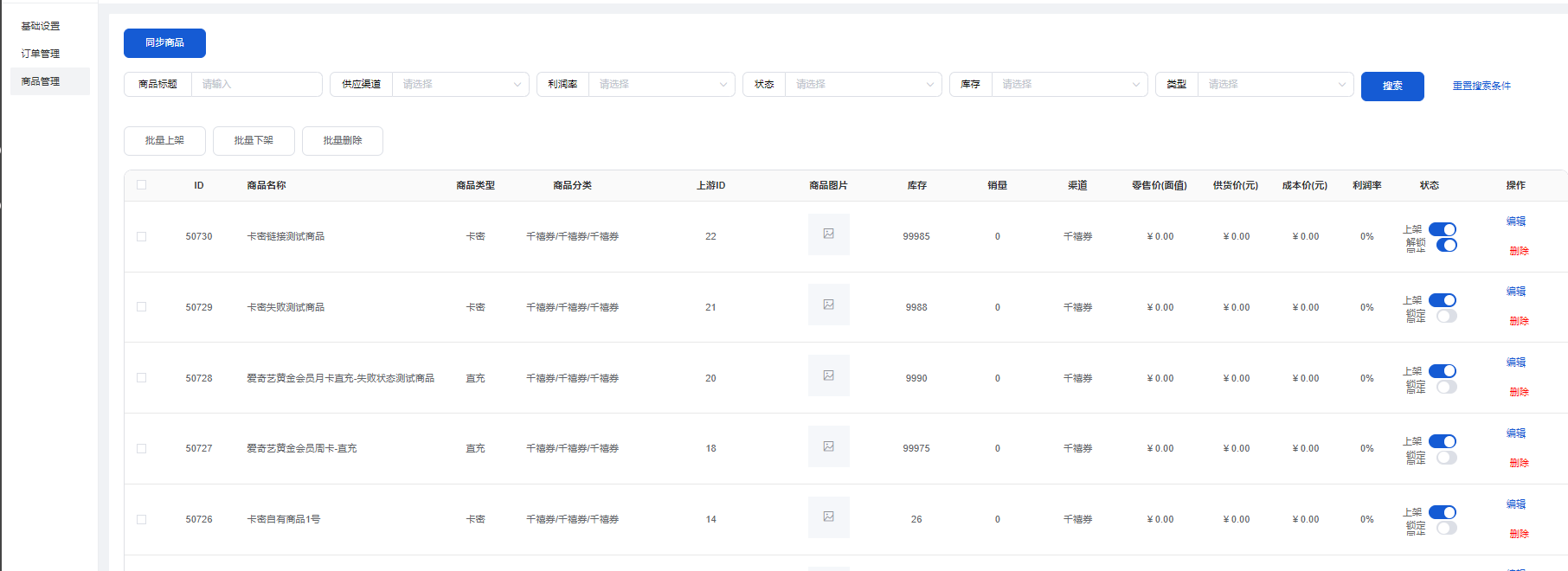Image resolution: width=1568 pixels, height=571 pixels.
Task: Click image placeholder icon for product 50726
Action: click(828, 517)
